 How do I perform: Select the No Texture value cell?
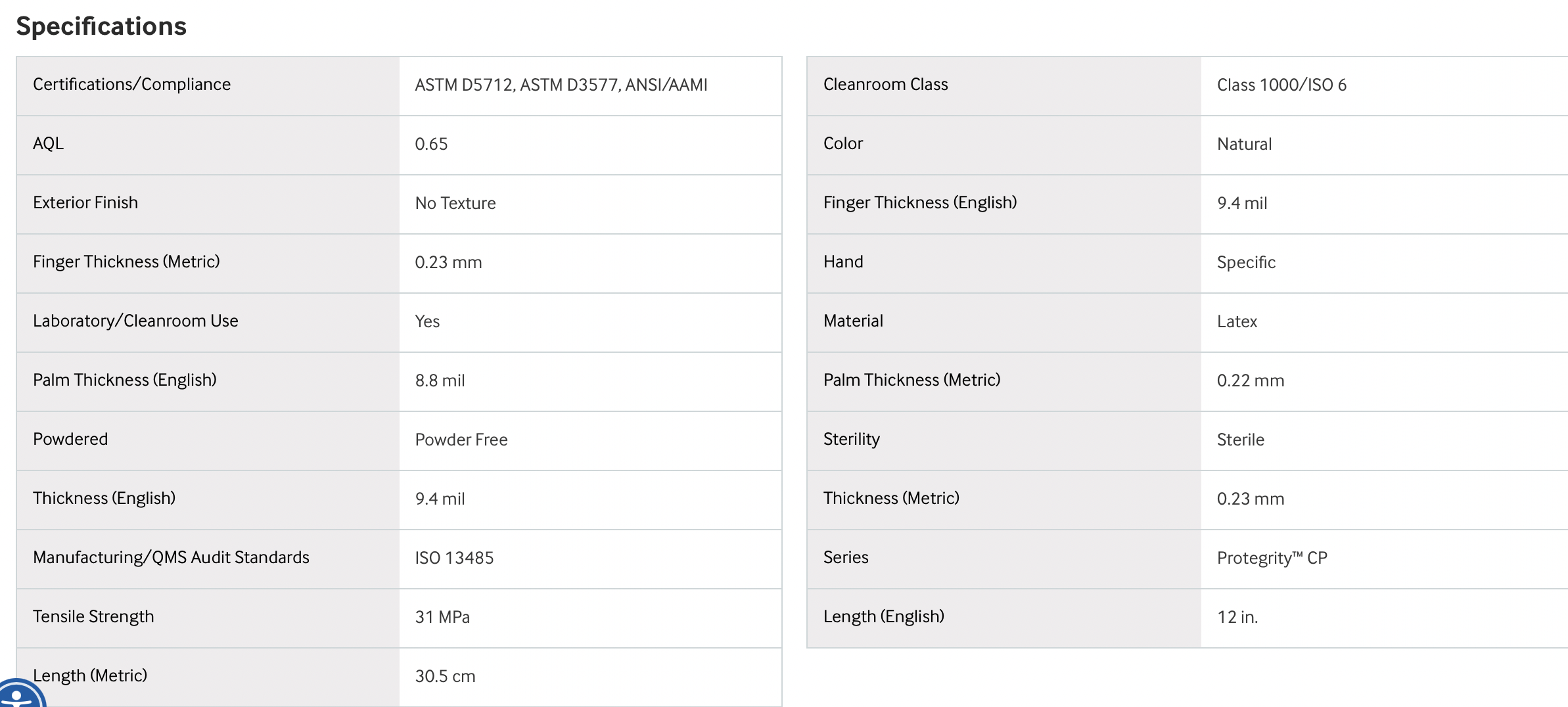pos(590,204)
